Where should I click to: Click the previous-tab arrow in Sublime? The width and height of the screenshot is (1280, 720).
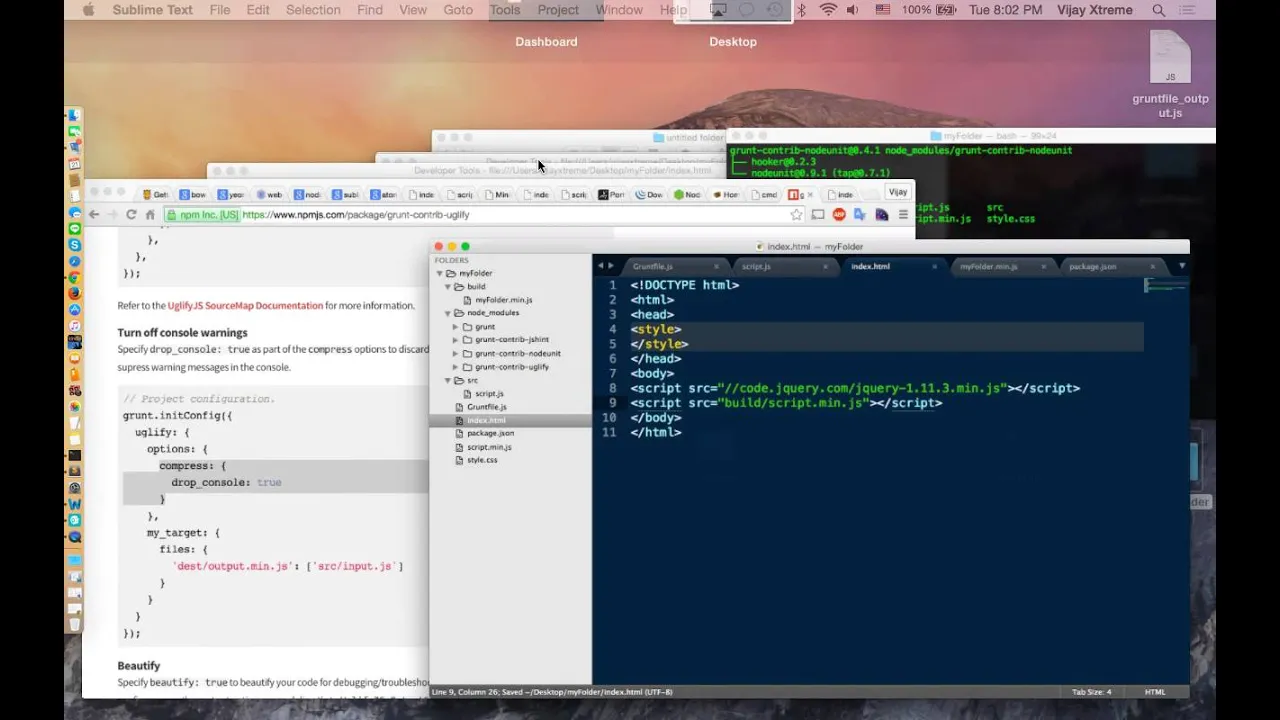pyautogui.click(x=600, y=266)
